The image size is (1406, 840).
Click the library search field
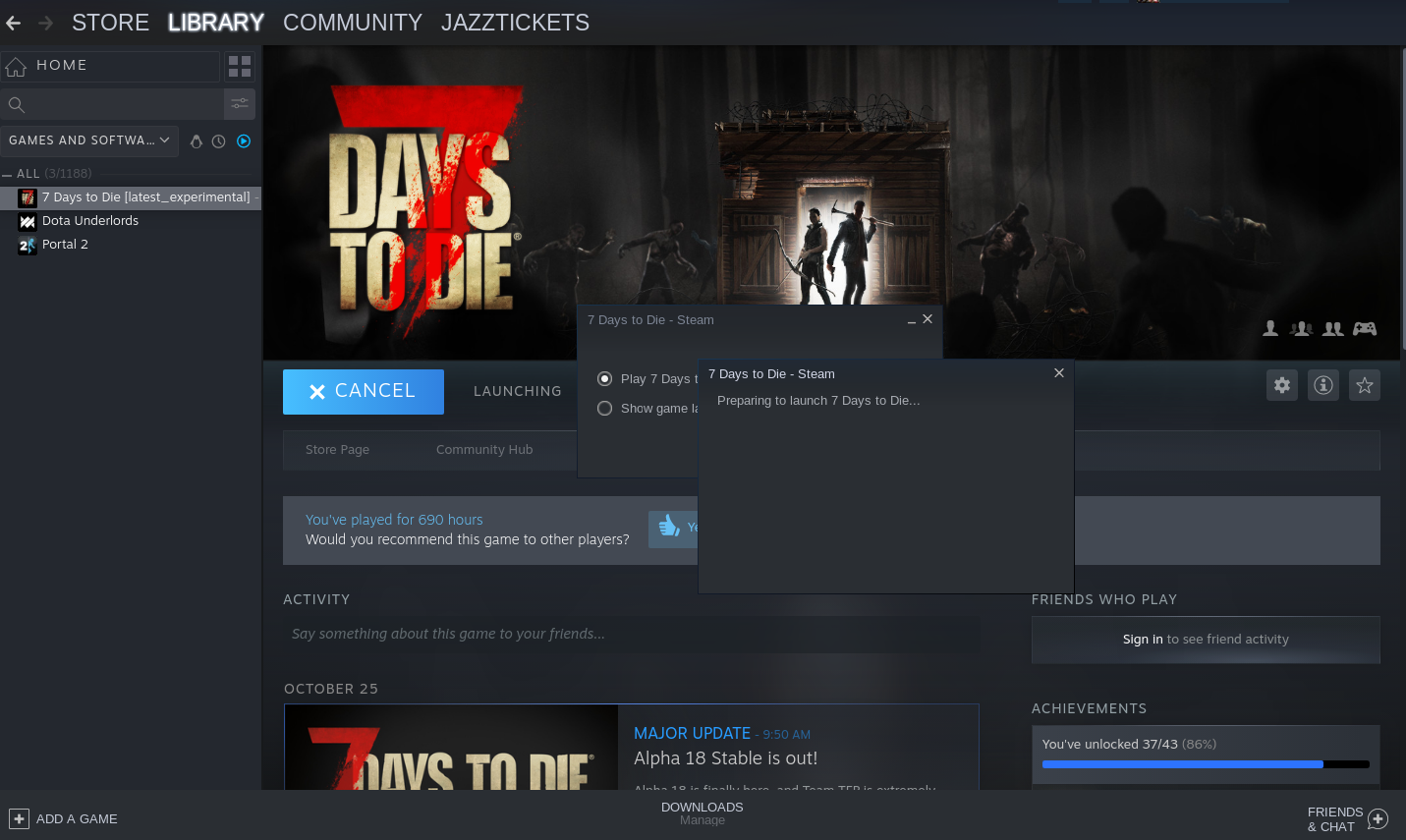click(x=112, y=104)
